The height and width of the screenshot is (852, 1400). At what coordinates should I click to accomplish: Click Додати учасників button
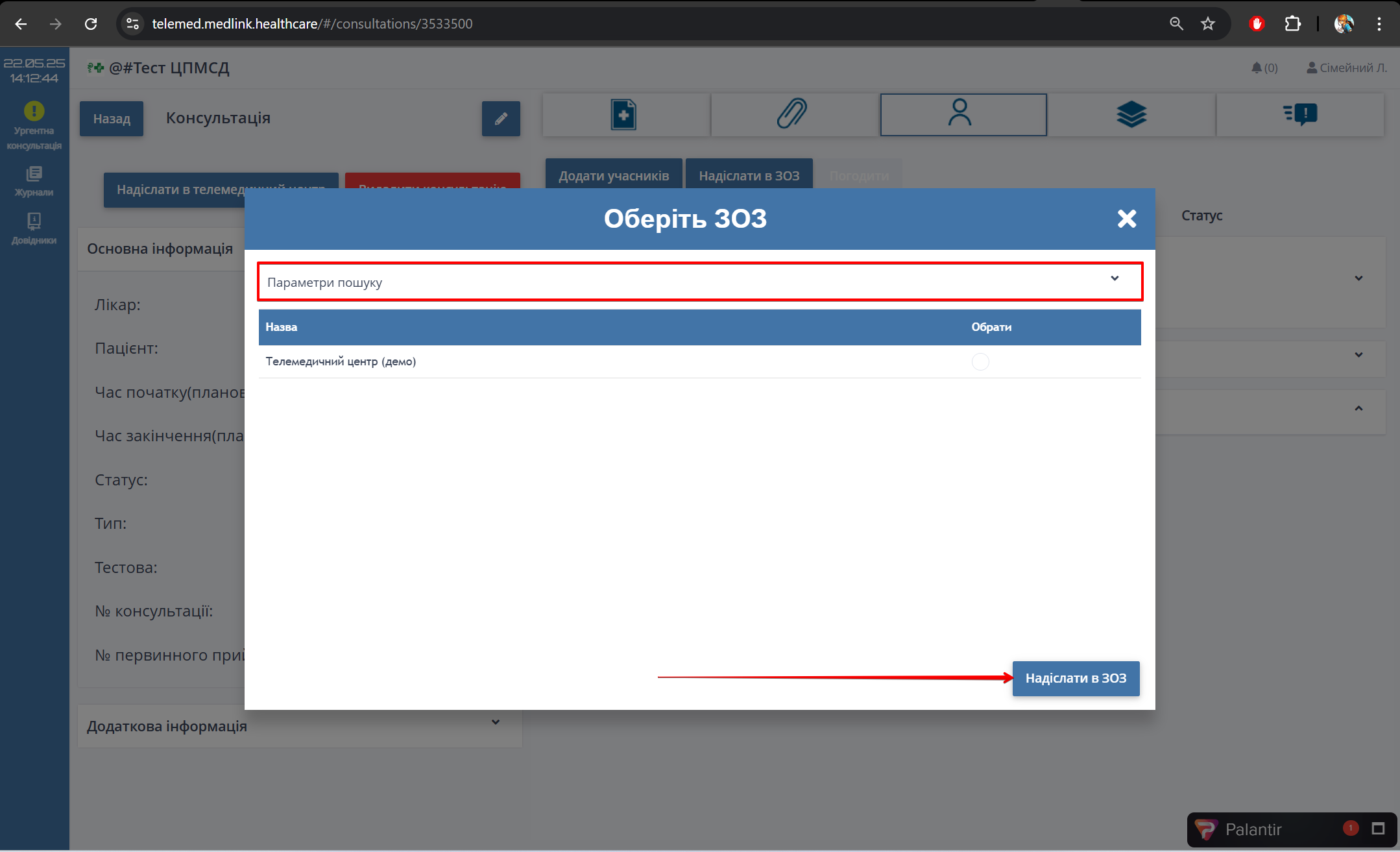pos(613,176)
